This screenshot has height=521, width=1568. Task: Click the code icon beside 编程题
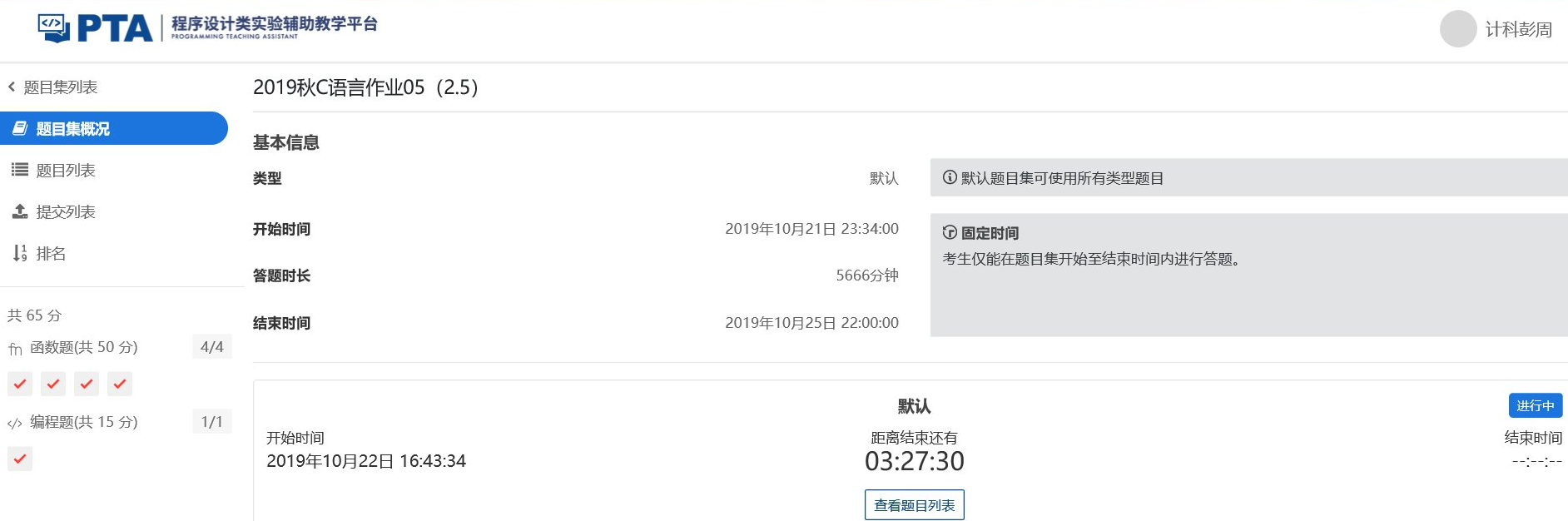[x=15, y=423]
